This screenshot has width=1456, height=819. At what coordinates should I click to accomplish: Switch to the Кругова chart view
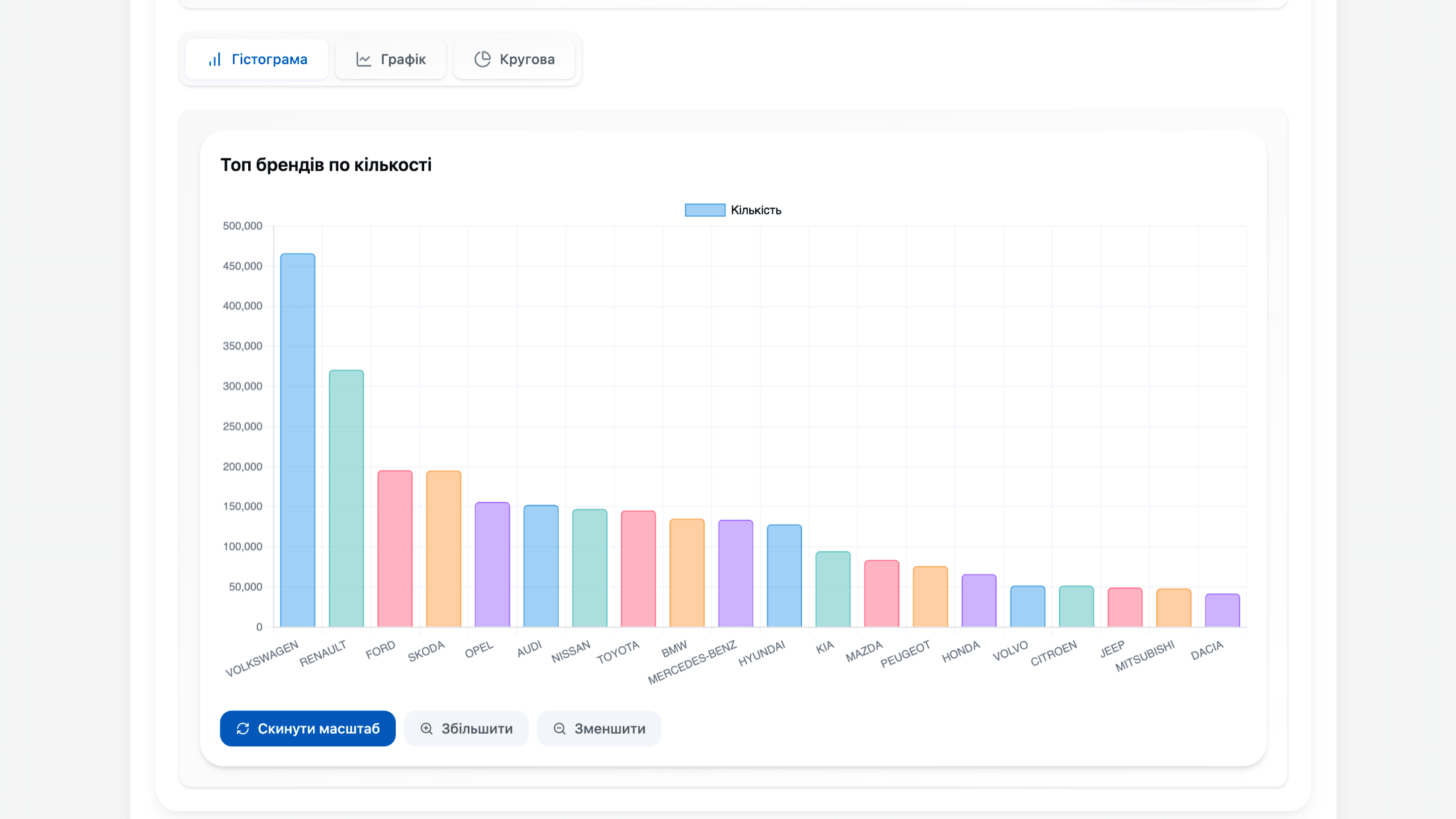[x=514, y=58]
